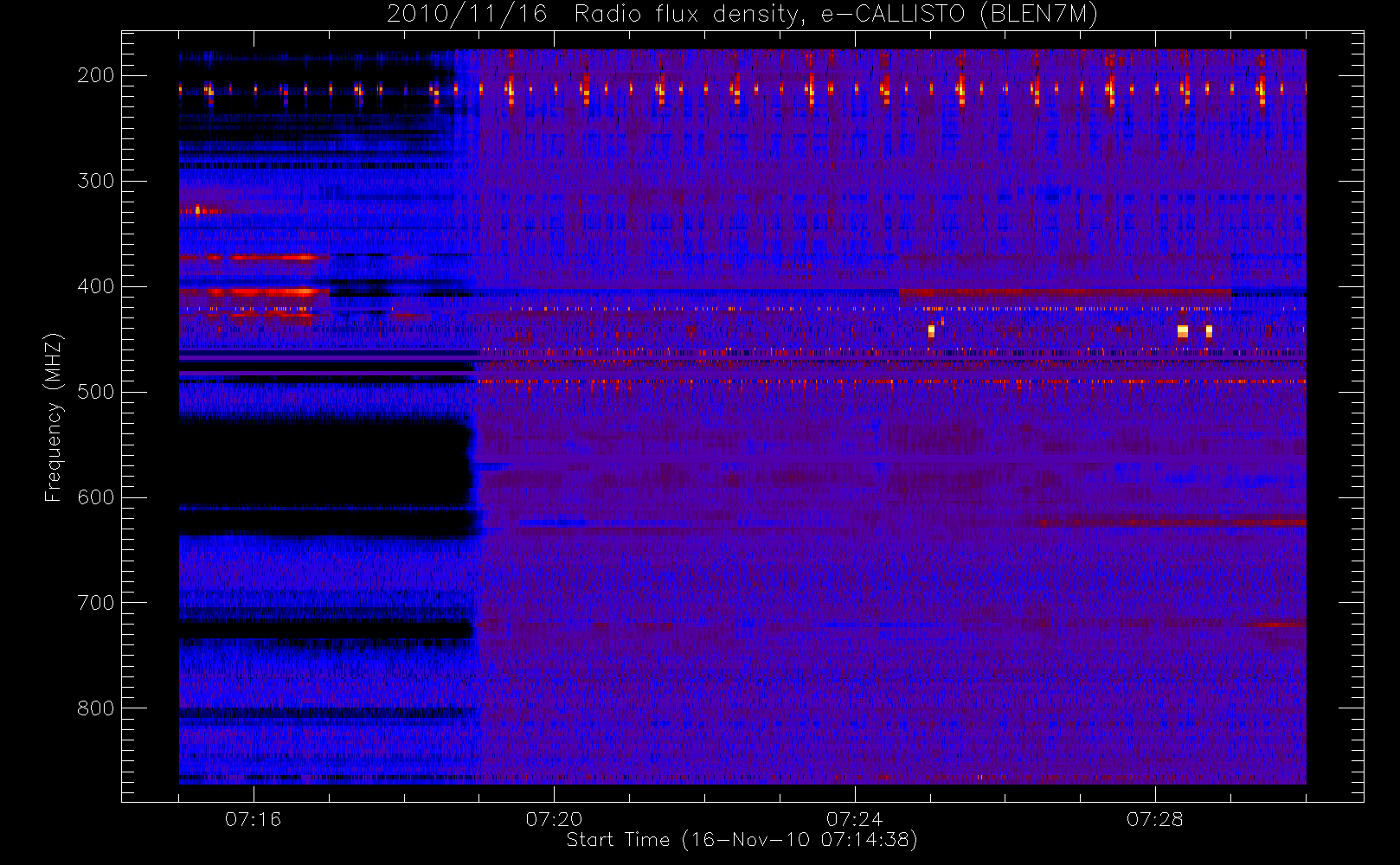Click the 'Start Time (16-Nov-10 07:14:38)' axis label
The height and width of the screenshot is (865, 1400).
[742, 840]
